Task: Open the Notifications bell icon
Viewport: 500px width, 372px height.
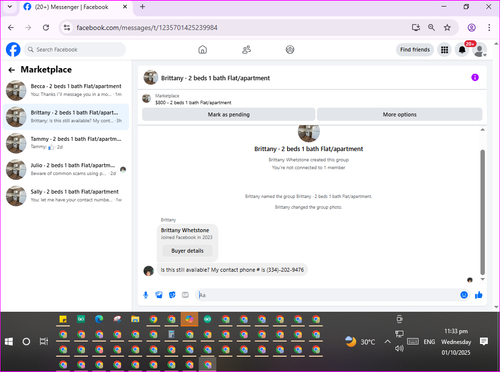Action: pos(462,50)
